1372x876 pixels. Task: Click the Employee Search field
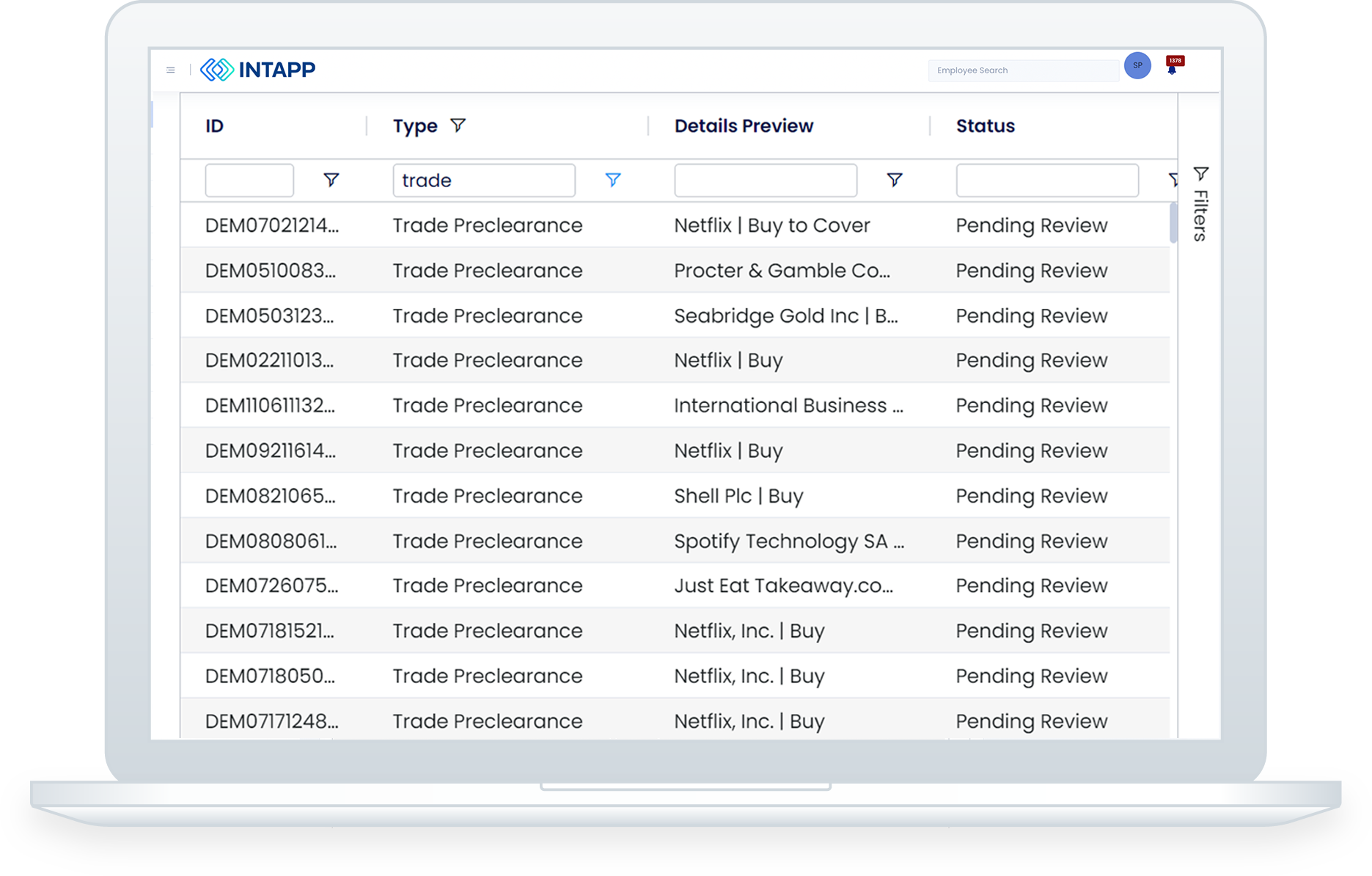[1023, 70]
